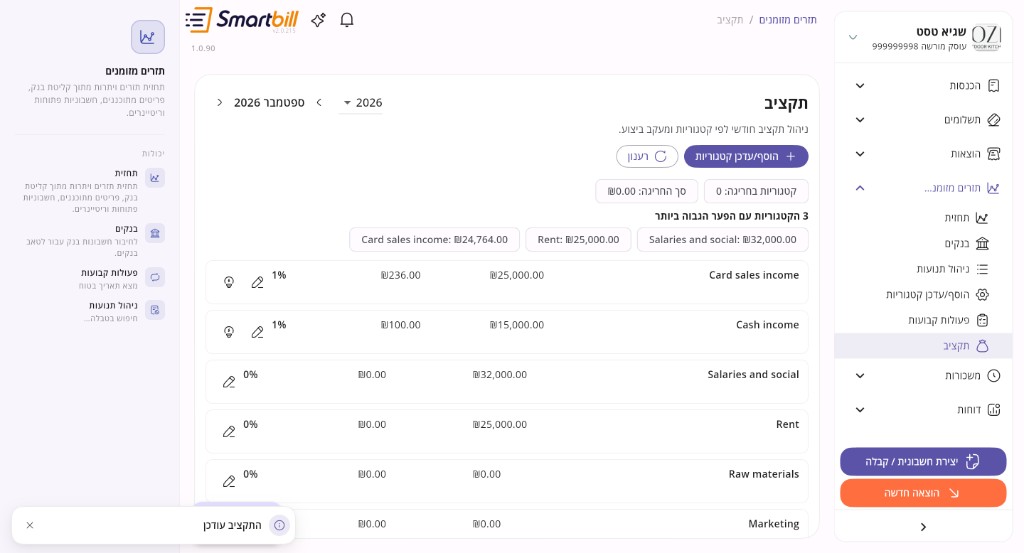The image size is (1024, 553).
Task: Click the ניהול תנועות icon in left panel
Action: tap(155, 310)
